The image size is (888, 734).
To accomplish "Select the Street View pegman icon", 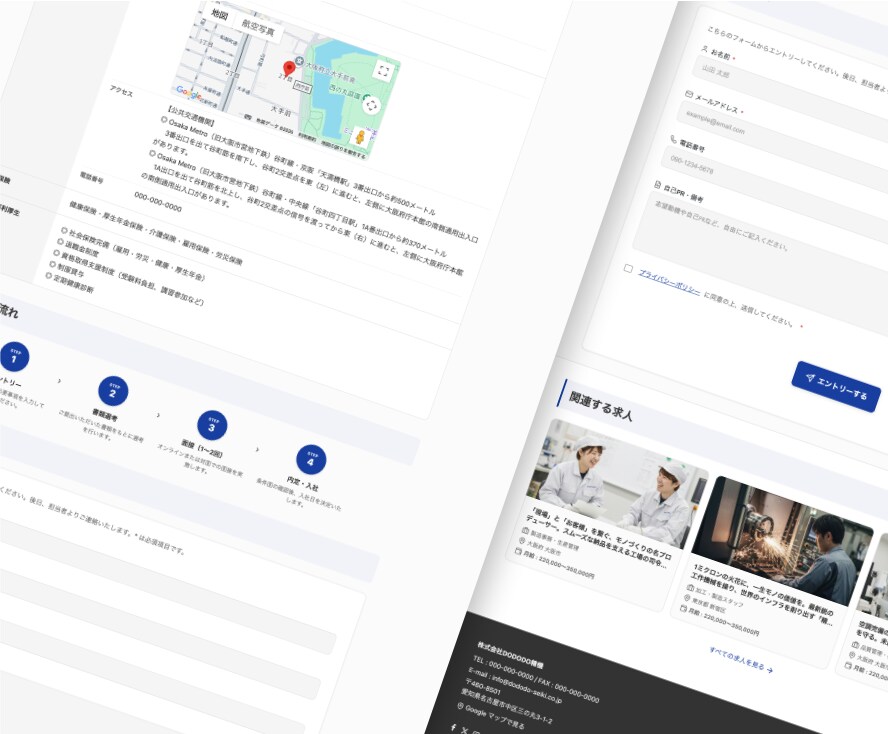I will [x=359, y=137].
